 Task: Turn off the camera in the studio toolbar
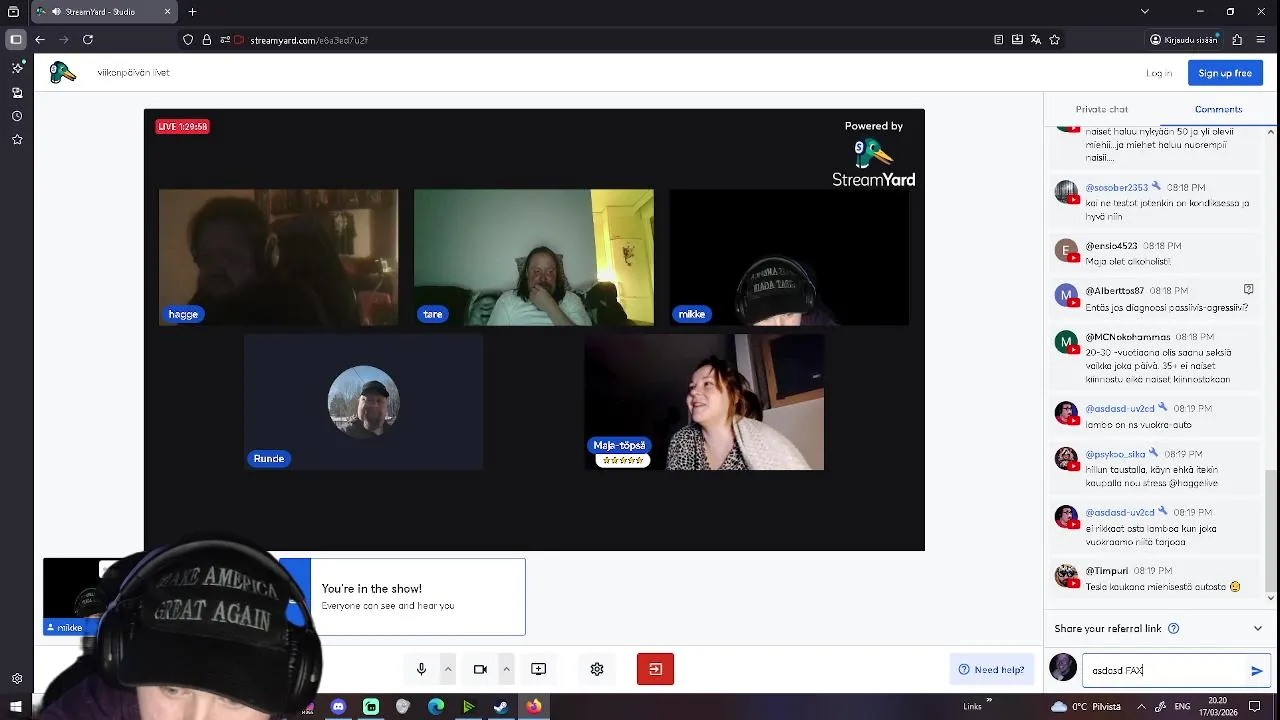[x=480, y=669]
